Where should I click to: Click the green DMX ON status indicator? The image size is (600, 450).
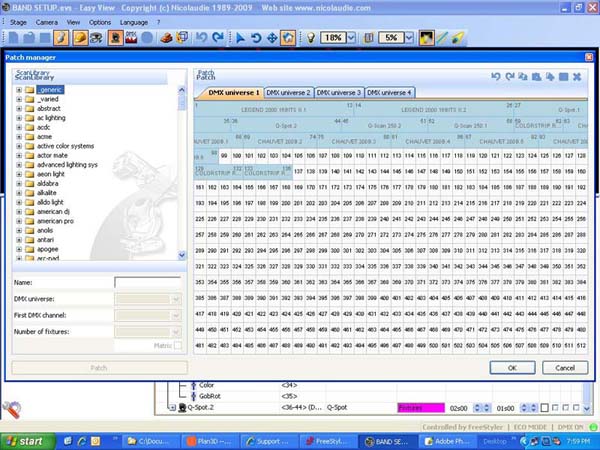pos(593,427)
